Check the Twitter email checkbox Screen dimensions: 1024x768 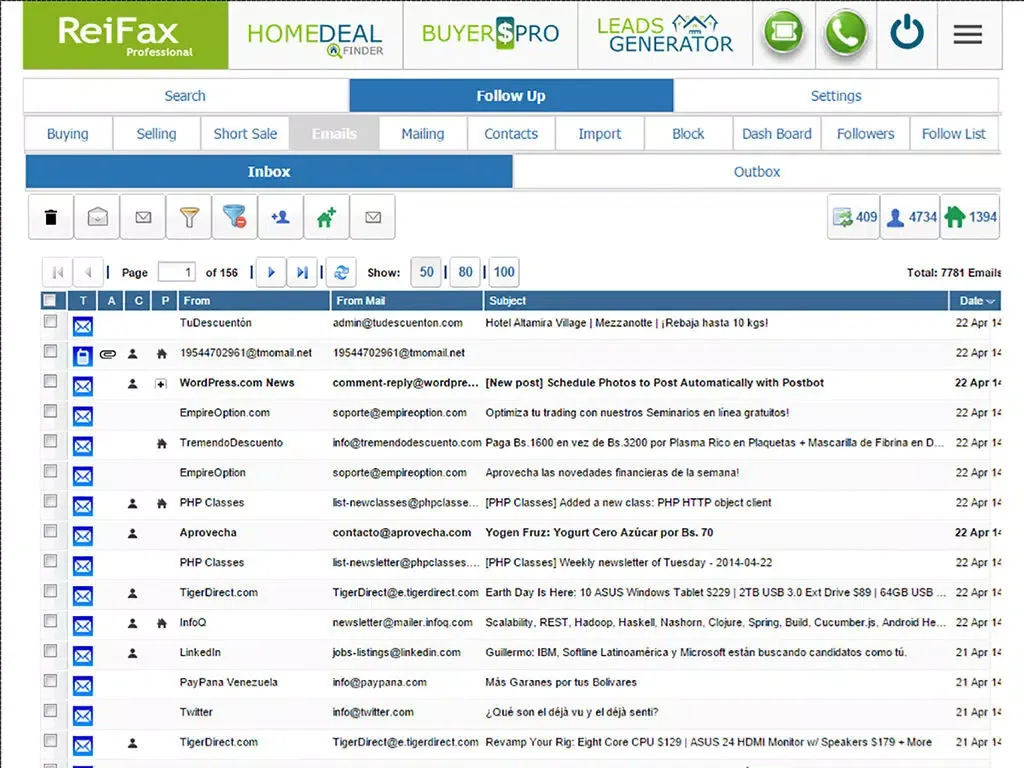(x=50, y=711)
